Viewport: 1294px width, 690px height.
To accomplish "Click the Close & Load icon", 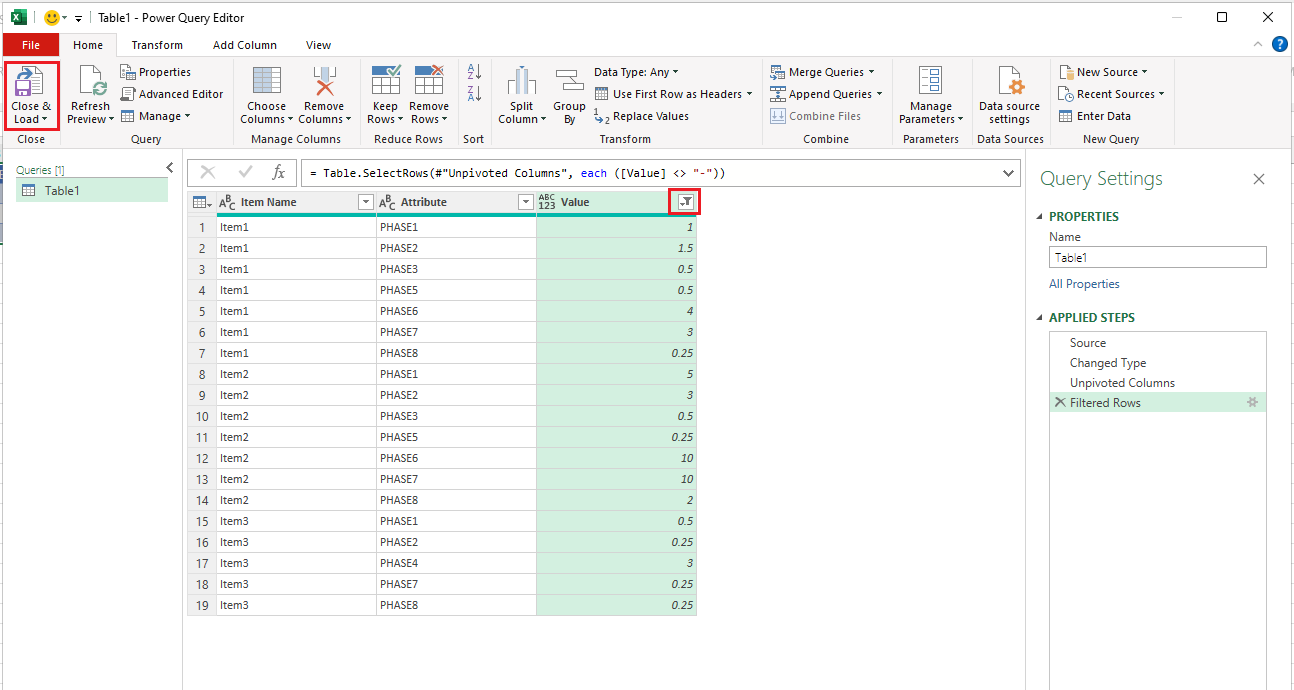I will coord(31,82).
